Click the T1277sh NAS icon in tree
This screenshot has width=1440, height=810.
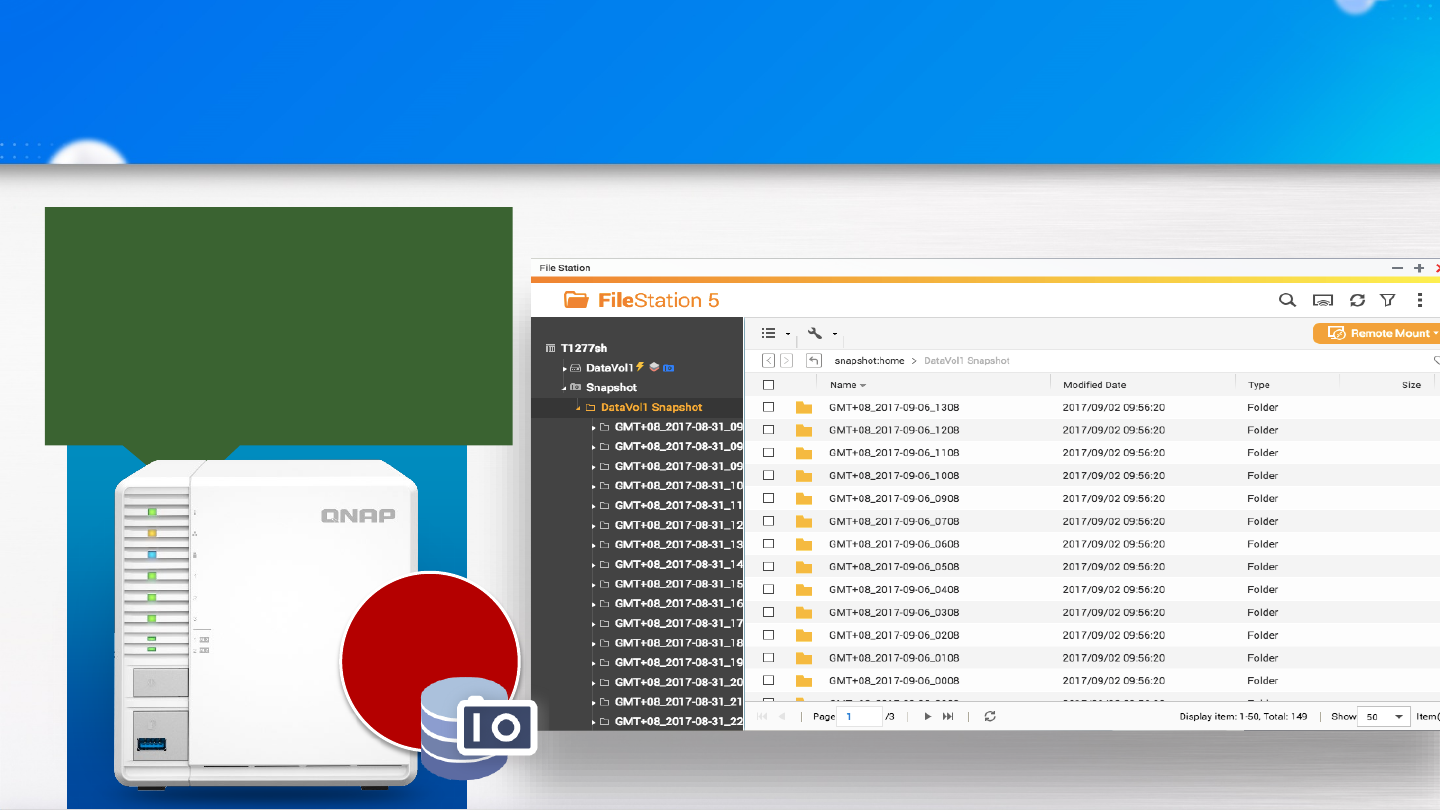click(x=550, y=348)
